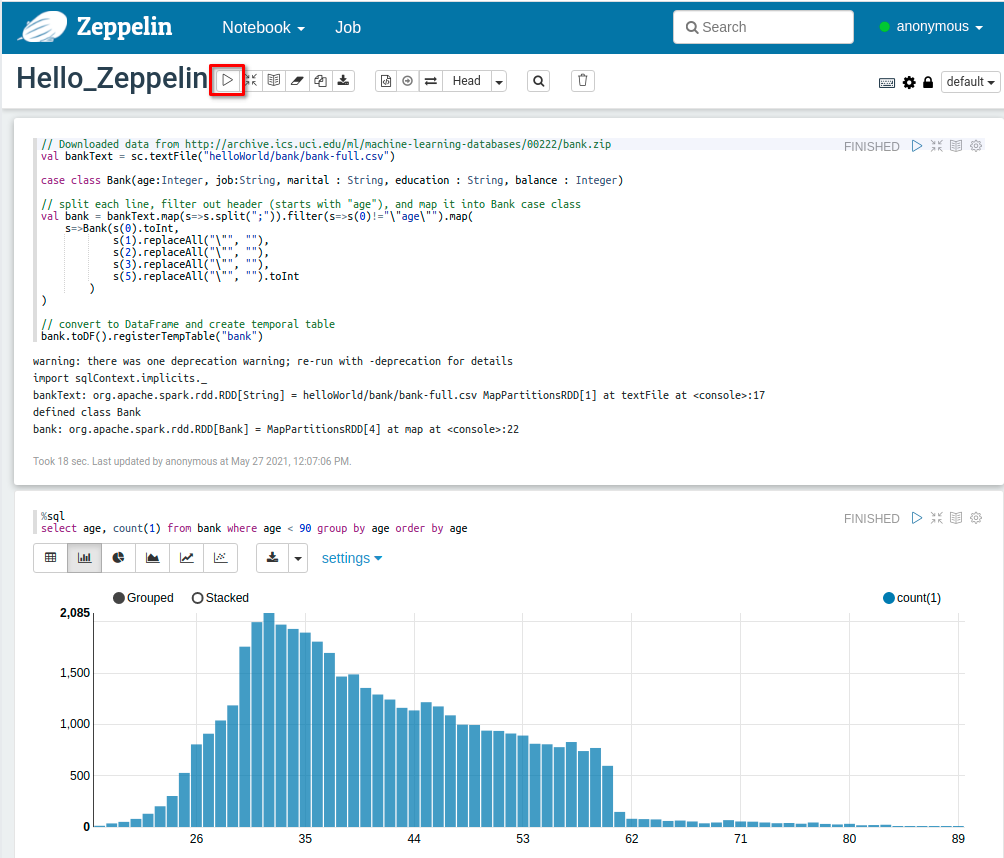This screenshot has width=1004, height=858.
Task: Open the Job page from navbar
Action: click(x=348, y=27)
